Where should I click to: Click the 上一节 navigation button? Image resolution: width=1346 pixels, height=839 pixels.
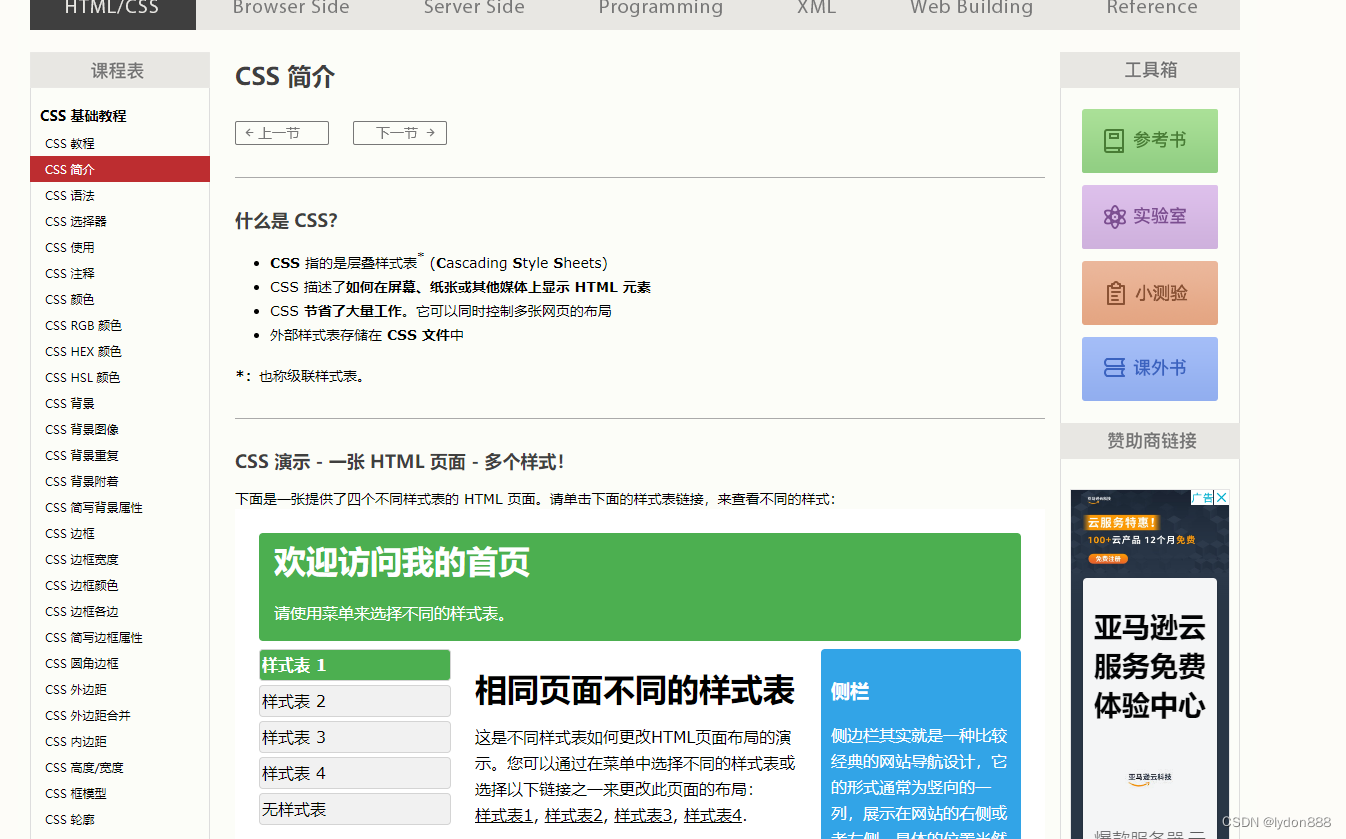tap(281, 132)
